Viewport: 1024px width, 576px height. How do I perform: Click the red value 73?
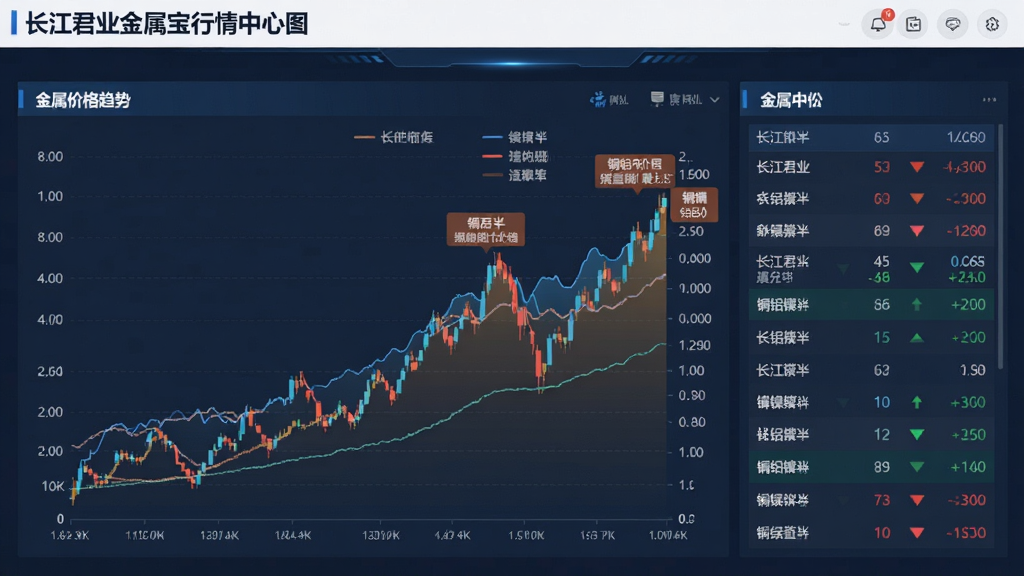coord(882,500)
